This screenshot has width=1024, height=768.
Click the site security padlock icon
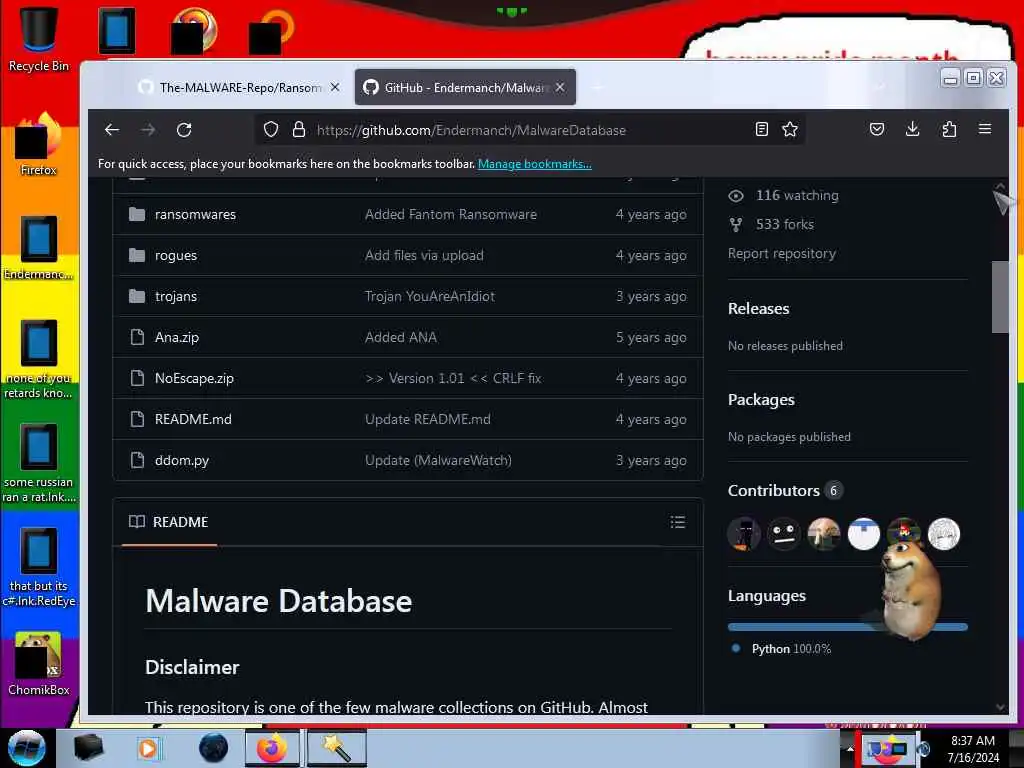pos(298,129)
